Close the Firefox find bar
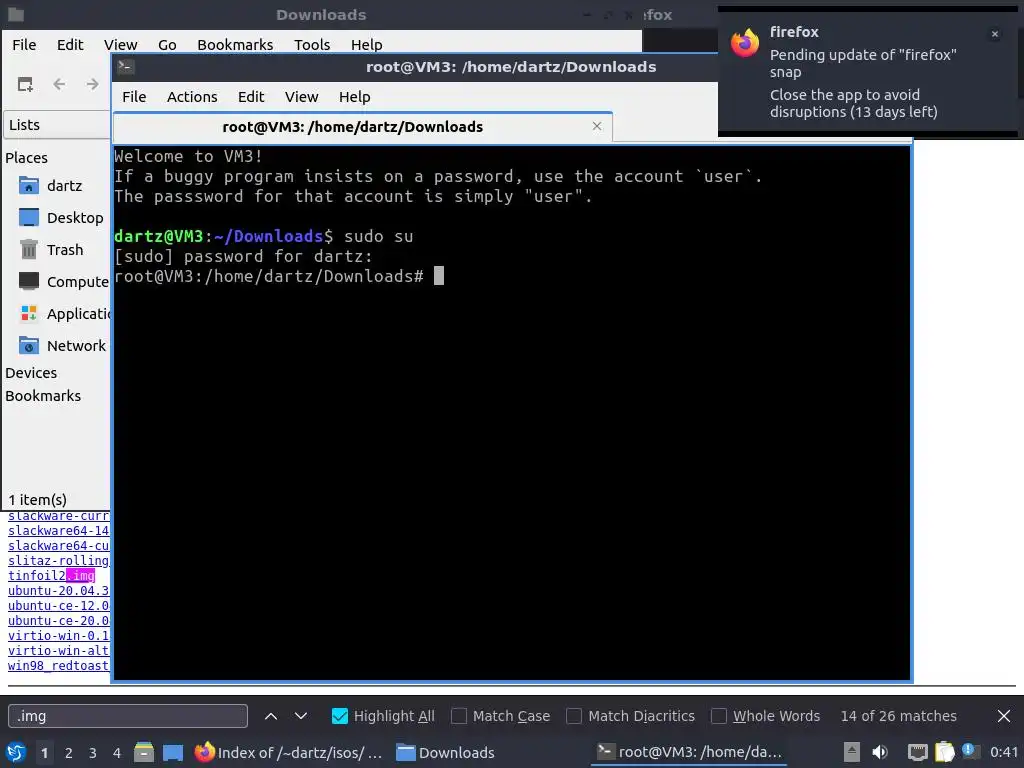Screen dimensions: 1024x768 pos(1004,716)
